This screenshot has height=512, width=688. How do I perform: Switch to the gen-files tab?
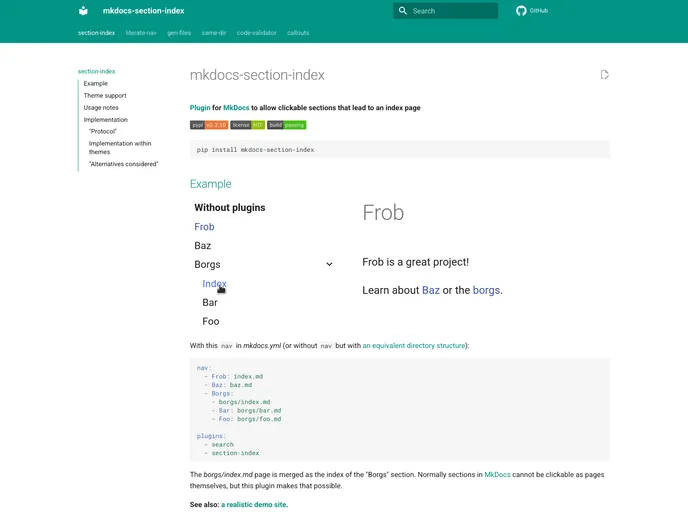coord(179,33)
